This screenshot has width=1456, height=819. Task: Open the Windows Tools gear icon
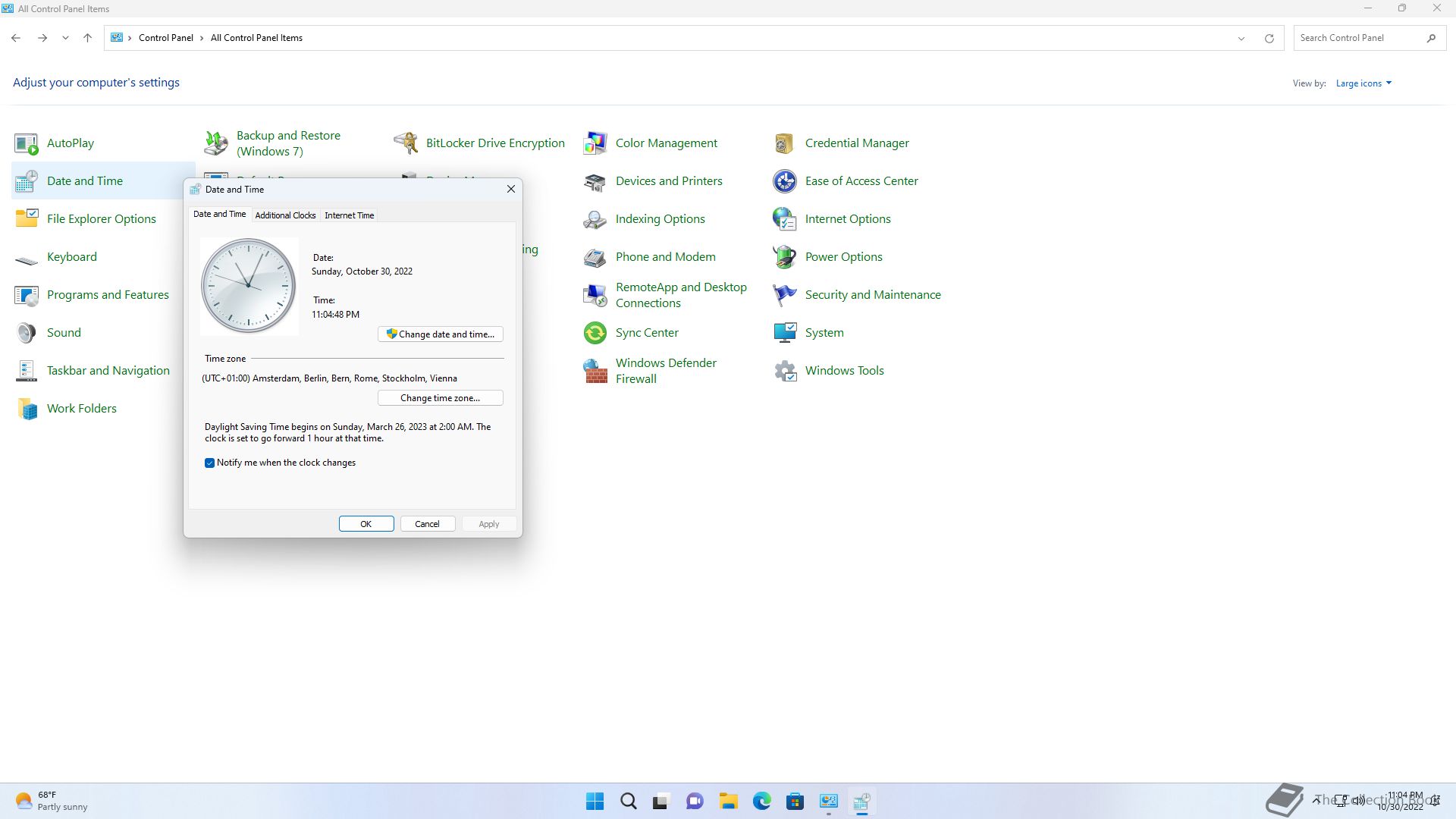coord(785,371)
